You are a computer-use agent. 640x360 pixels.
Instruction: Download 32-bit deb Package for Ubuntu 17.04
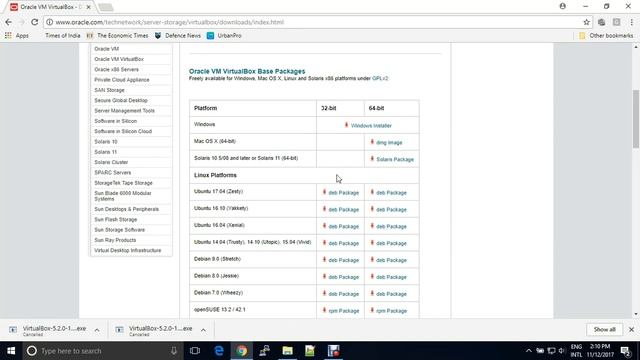tap(343, 193)
